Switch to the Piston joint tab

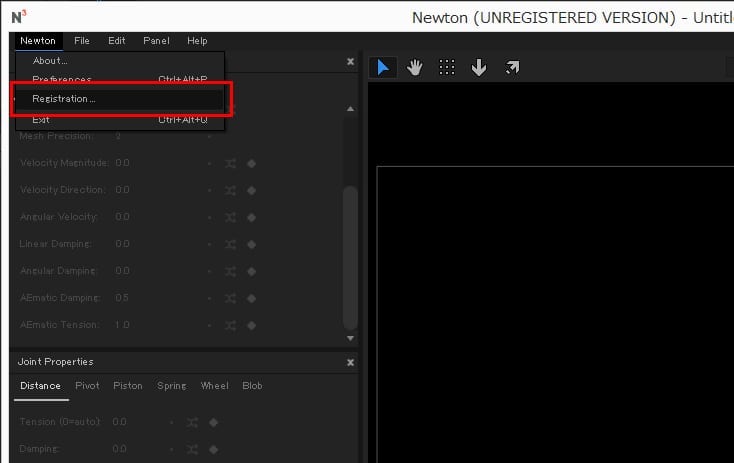coord(128,386)
